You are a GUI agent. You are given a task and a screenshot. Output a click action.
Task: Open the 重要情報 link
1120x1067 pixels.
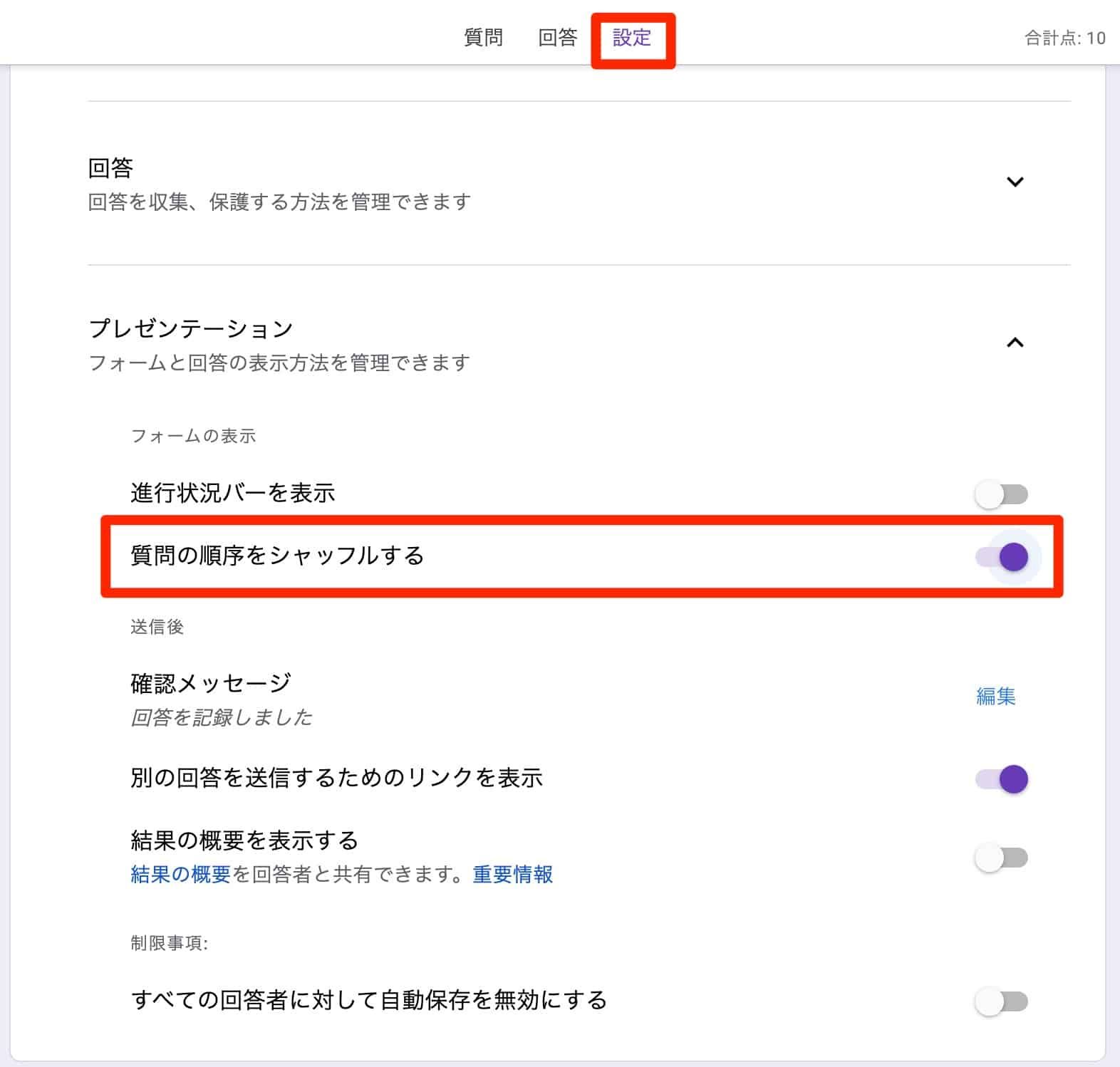tap(513, 874)
